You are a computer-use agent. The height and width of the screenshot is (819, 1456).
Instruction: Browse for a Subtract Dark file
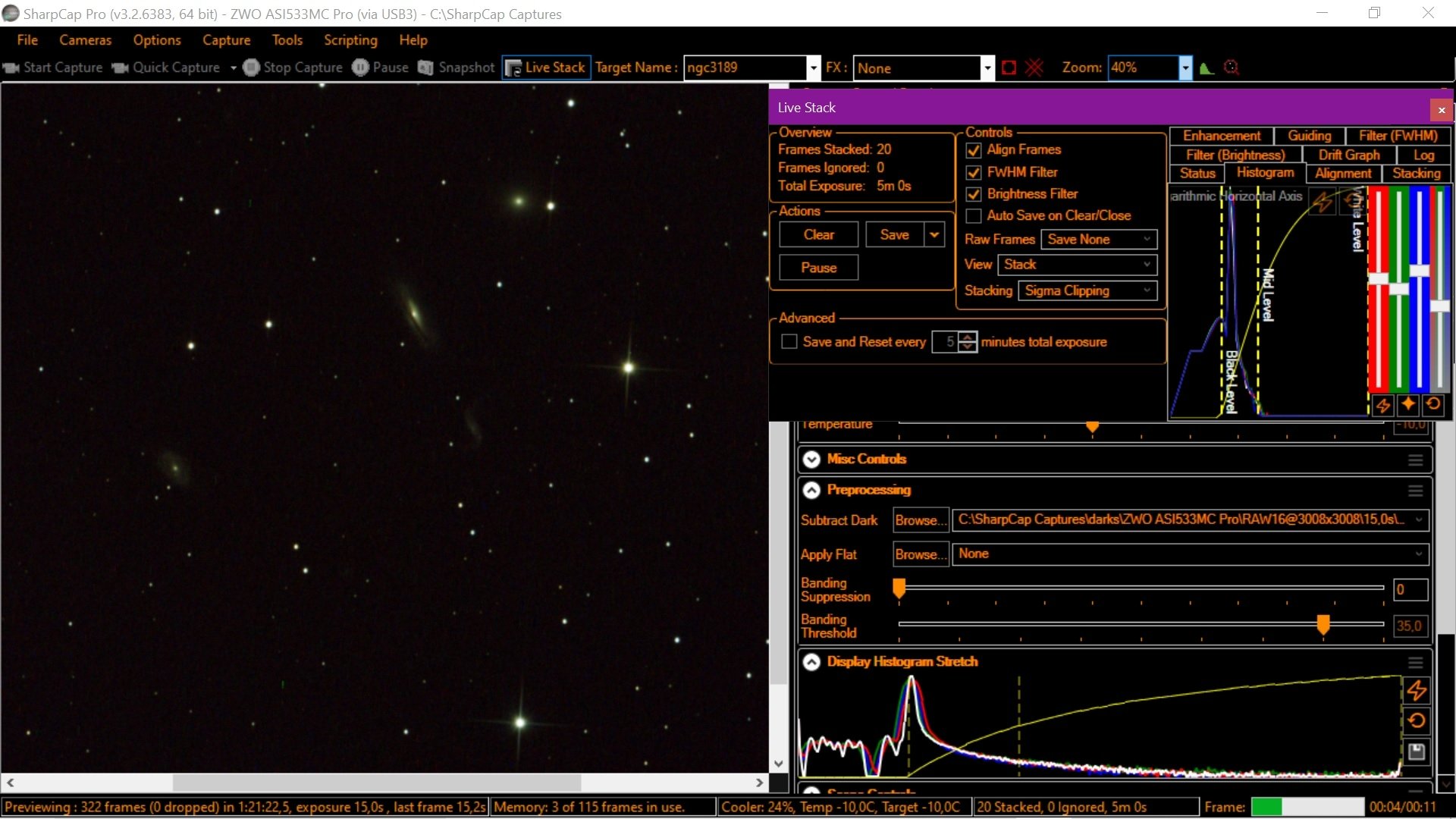(x=921, y=520)
